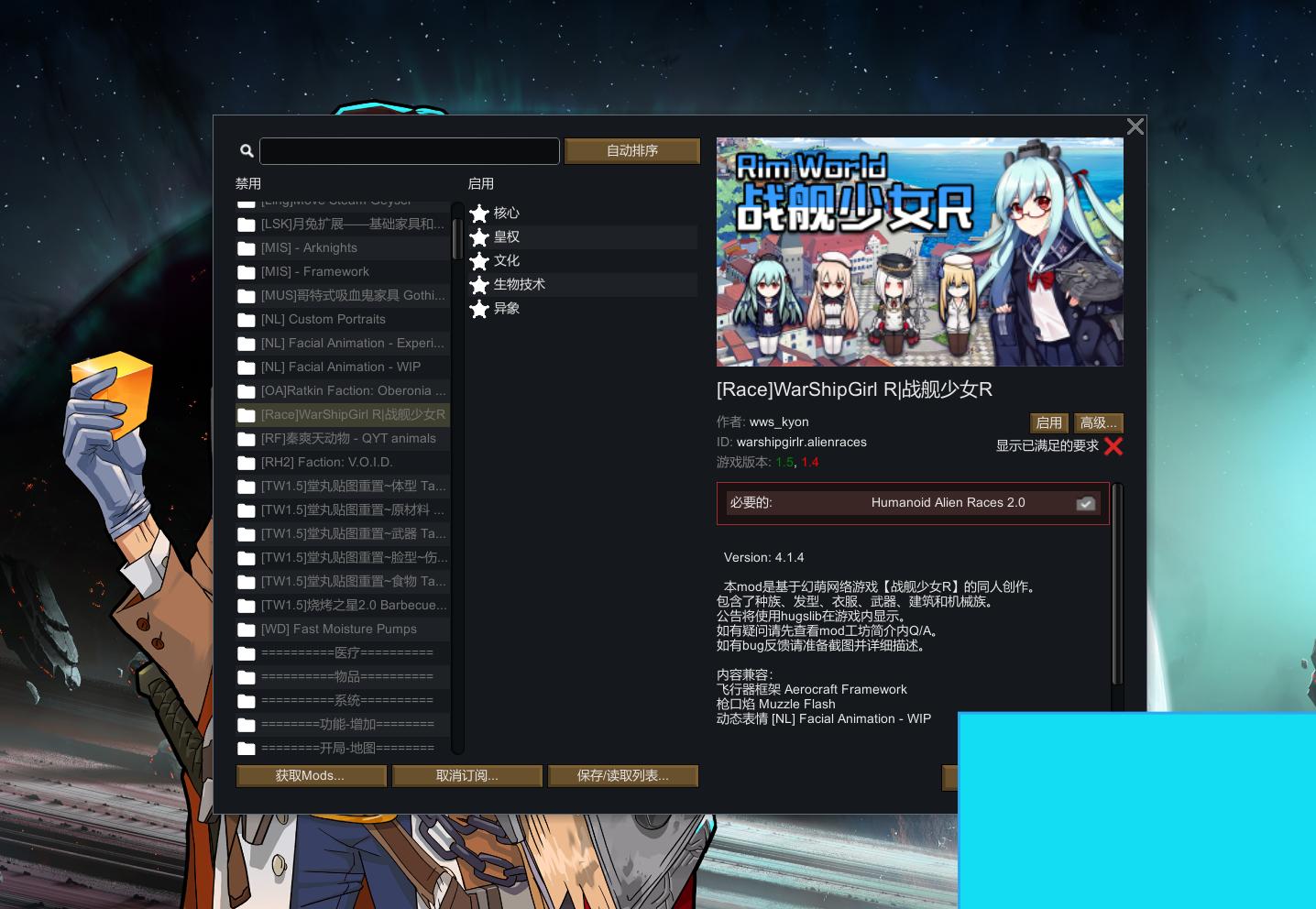Image resolution: width=1316 pixels, height=909 pixels.
Task: Click folder icon for ====物品==== separator
Action: point(247,677)
